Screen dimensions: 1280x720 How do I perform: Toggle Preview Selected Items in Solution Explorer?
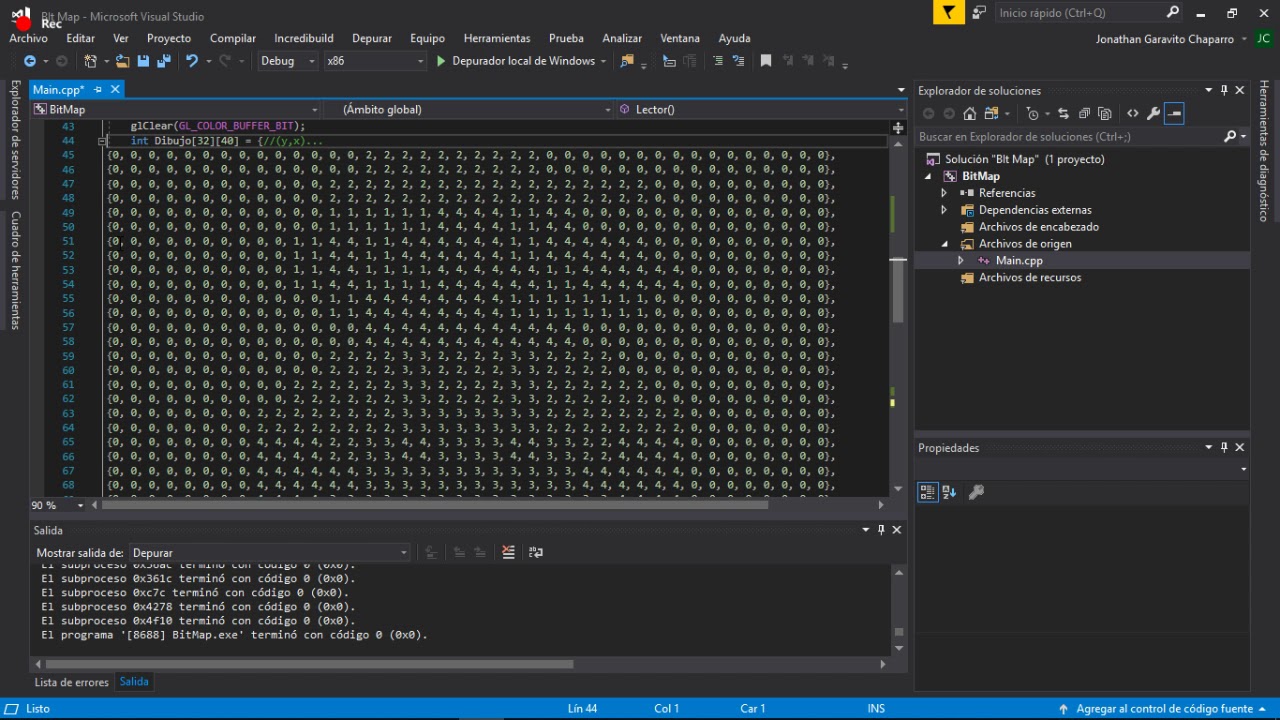[x=1175, y=114]
